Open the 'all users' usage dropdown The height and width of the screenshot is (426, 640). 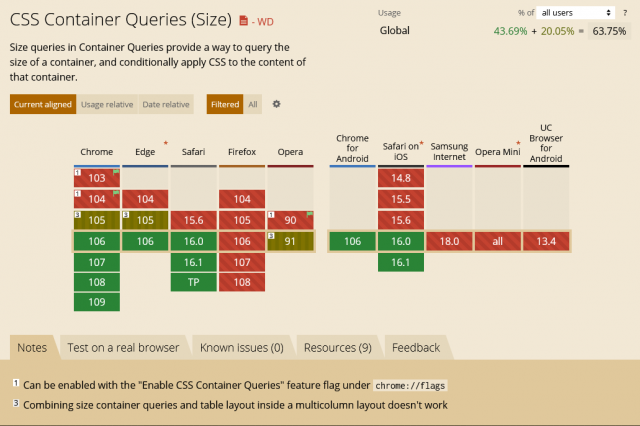576,13
